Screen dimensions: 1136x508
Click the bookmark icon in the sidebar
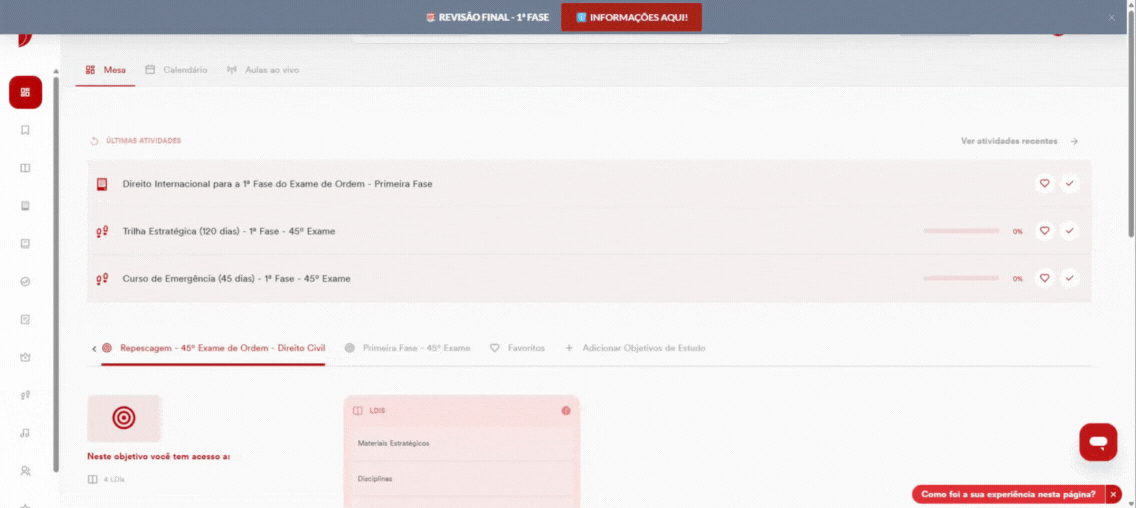[x=25, y=130]
